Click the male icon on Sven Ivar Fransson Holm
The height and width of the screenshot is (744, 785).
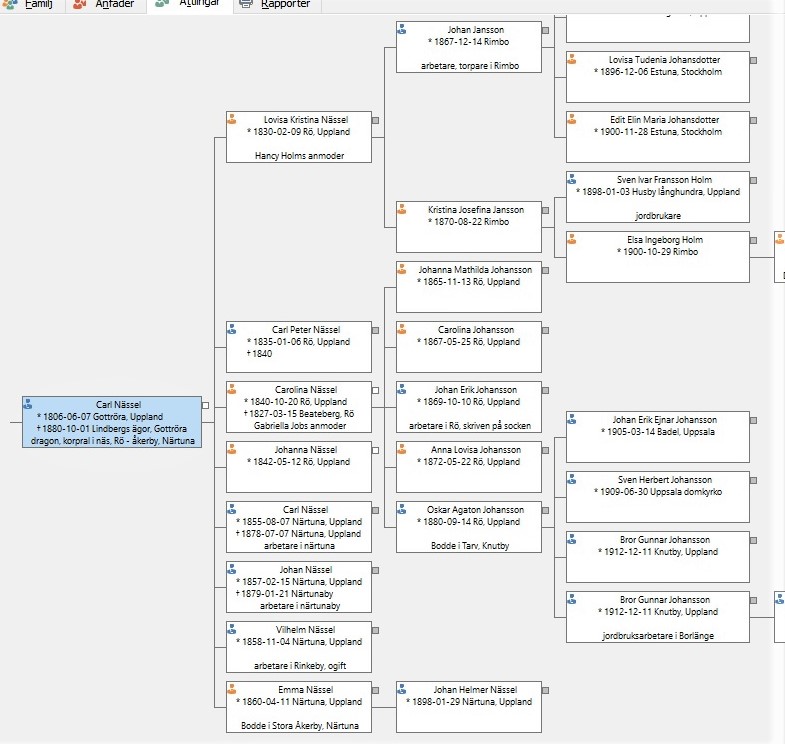pyautogui.click(x=572, y=179)
